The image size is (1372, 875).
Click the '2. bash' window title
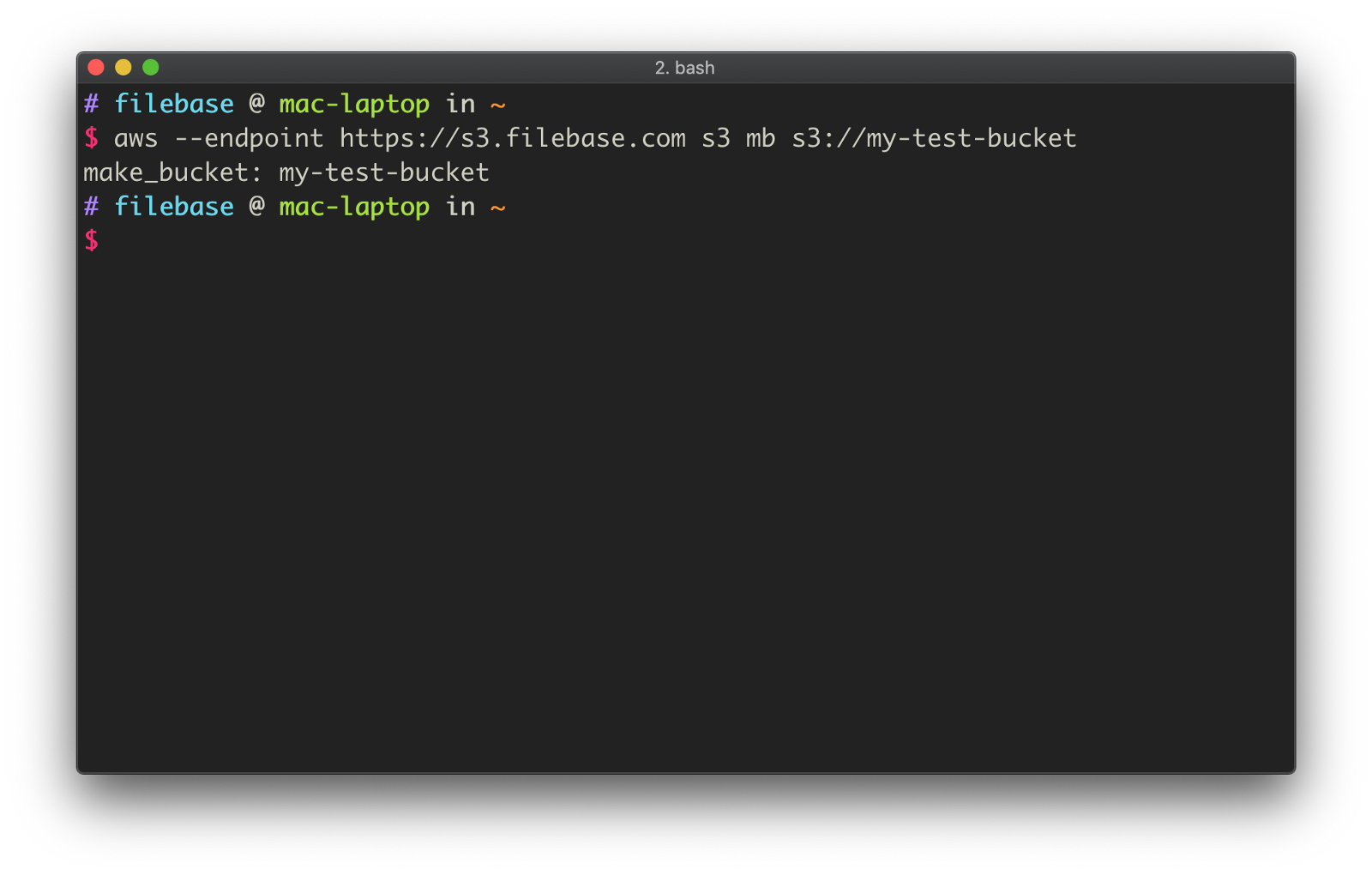(x=684, y=68)
